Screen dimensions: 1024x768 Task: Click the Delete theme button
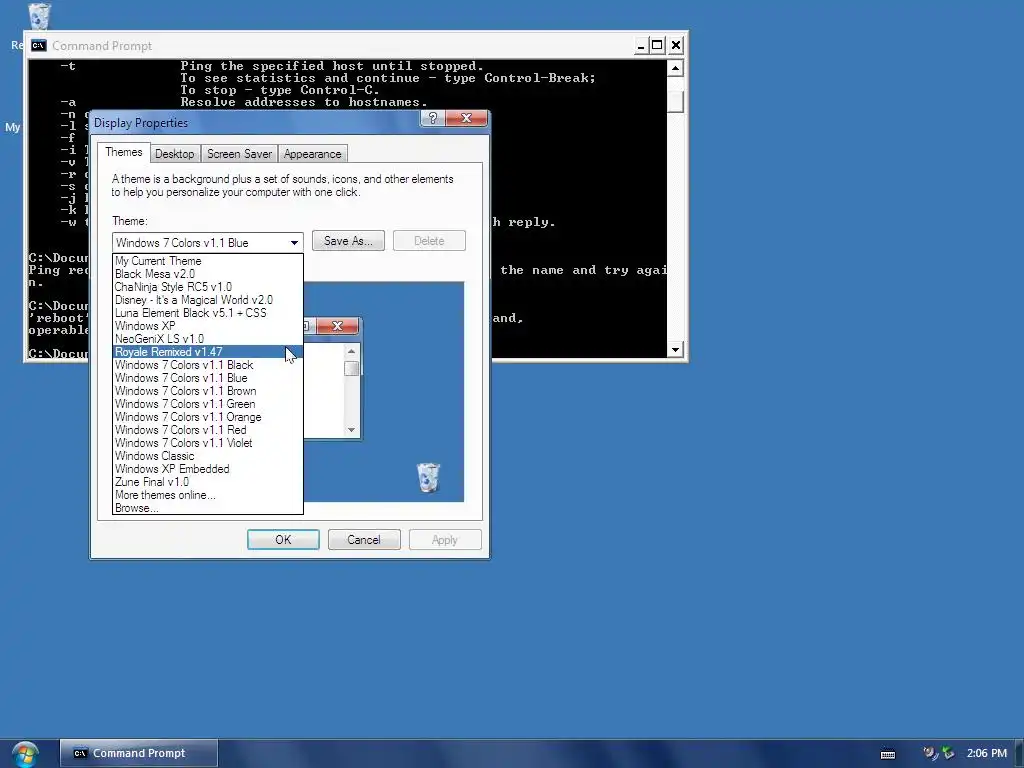click(429, 241)
